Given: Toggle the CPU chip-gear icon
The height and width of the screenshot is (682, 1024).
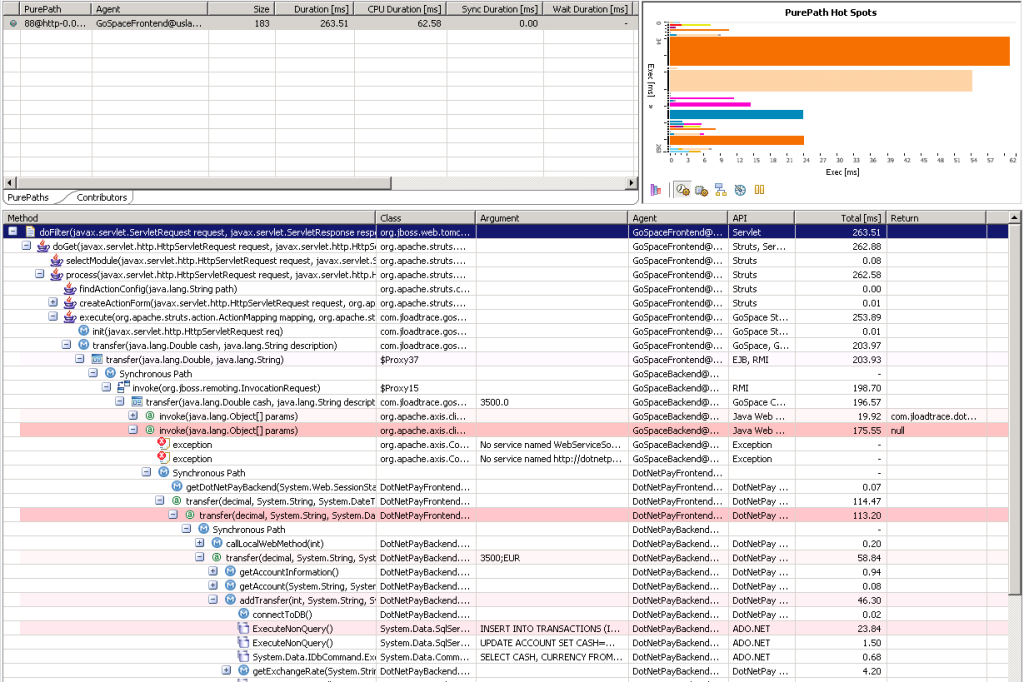Looking at the screenshot, I should pos(701,189).
